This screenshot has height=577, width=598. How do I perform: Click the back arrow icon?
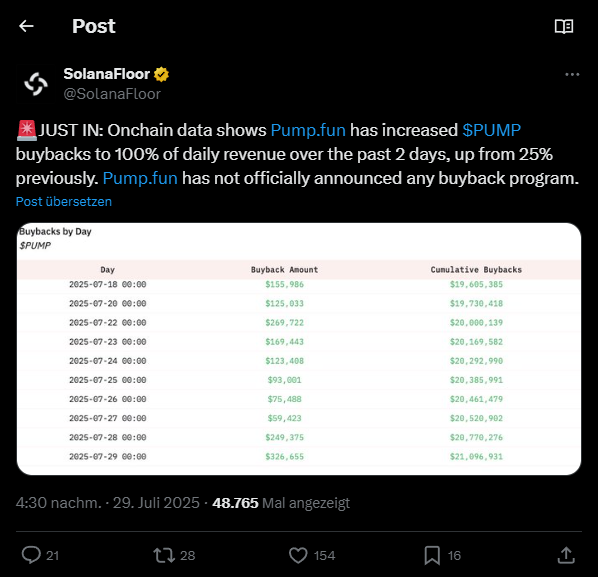click(x=26, y=26)
